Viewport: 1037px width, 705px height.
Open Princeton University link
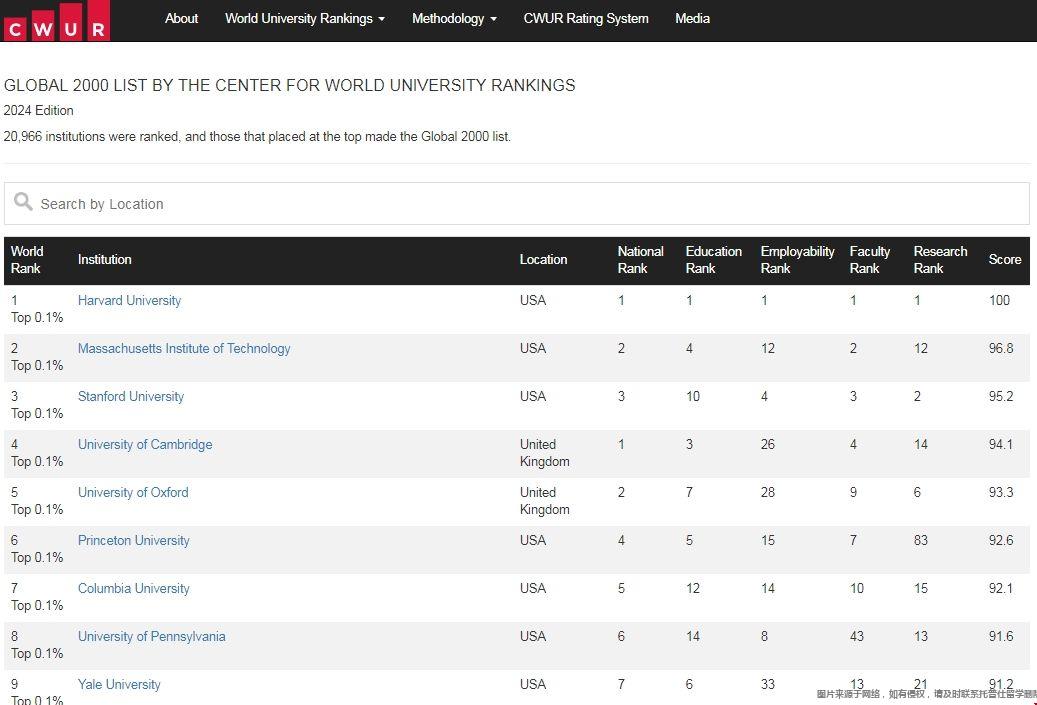[134, 540]
